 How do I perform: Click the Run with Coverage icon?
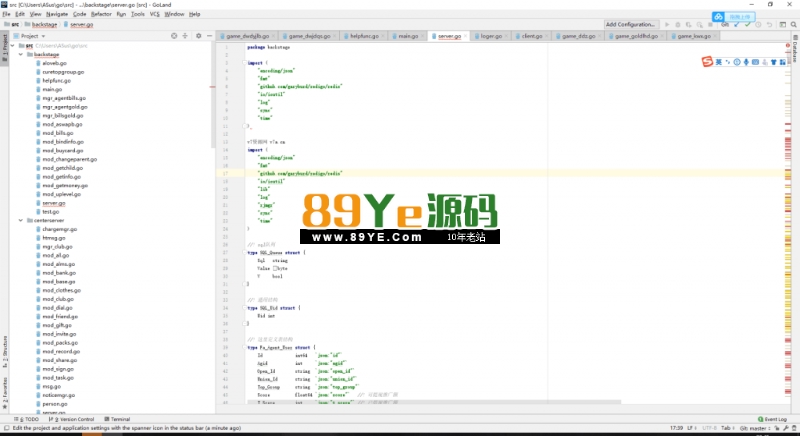tap(689, 24)
